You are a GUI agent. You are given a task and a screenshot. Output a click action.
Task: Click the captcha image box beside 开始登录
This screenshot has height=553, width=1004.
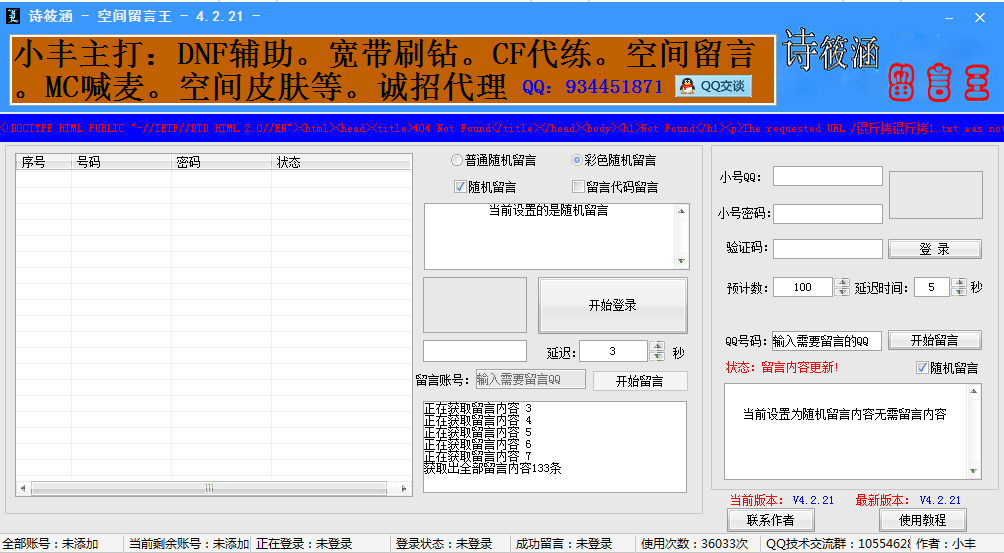point(475,305)
